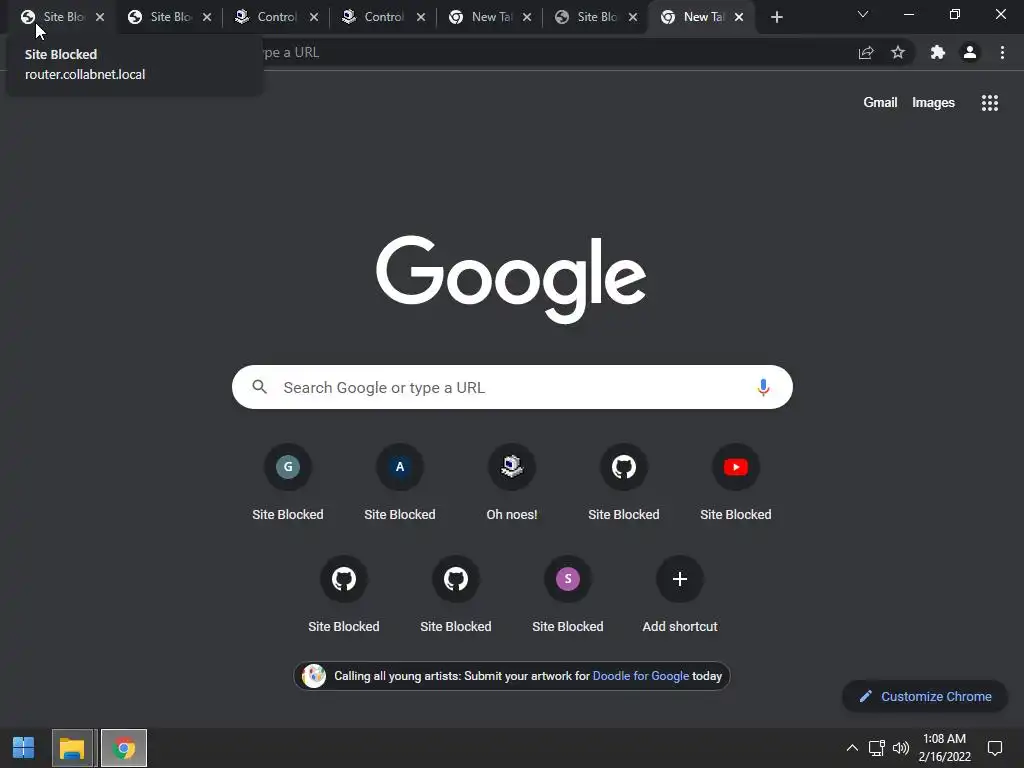Screen dimensions: 1024x768
Task: Click the Google search box
Action: click(512, 387)
